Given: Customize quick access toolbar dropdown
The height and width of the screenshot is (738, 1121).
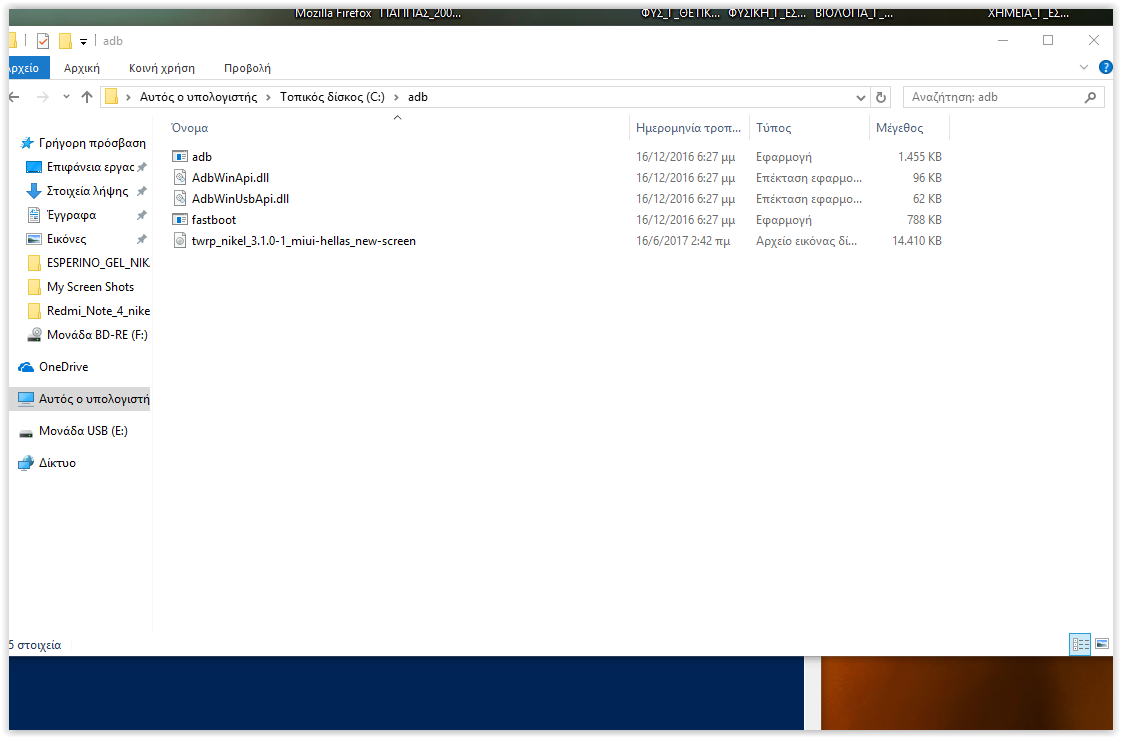Looking at the screenshot, I should pyautogui.click(x=84, y=41).
